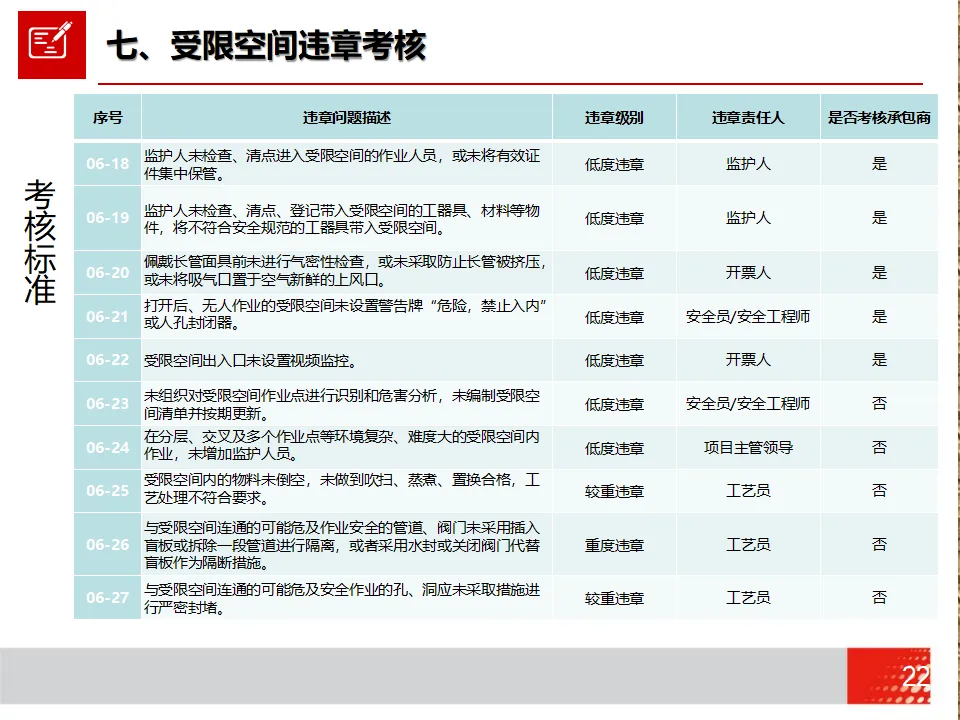Click 较重违章 in the 06-25 row
The image size is (960, 720).
pyautogui.click(x=614, y=492)
